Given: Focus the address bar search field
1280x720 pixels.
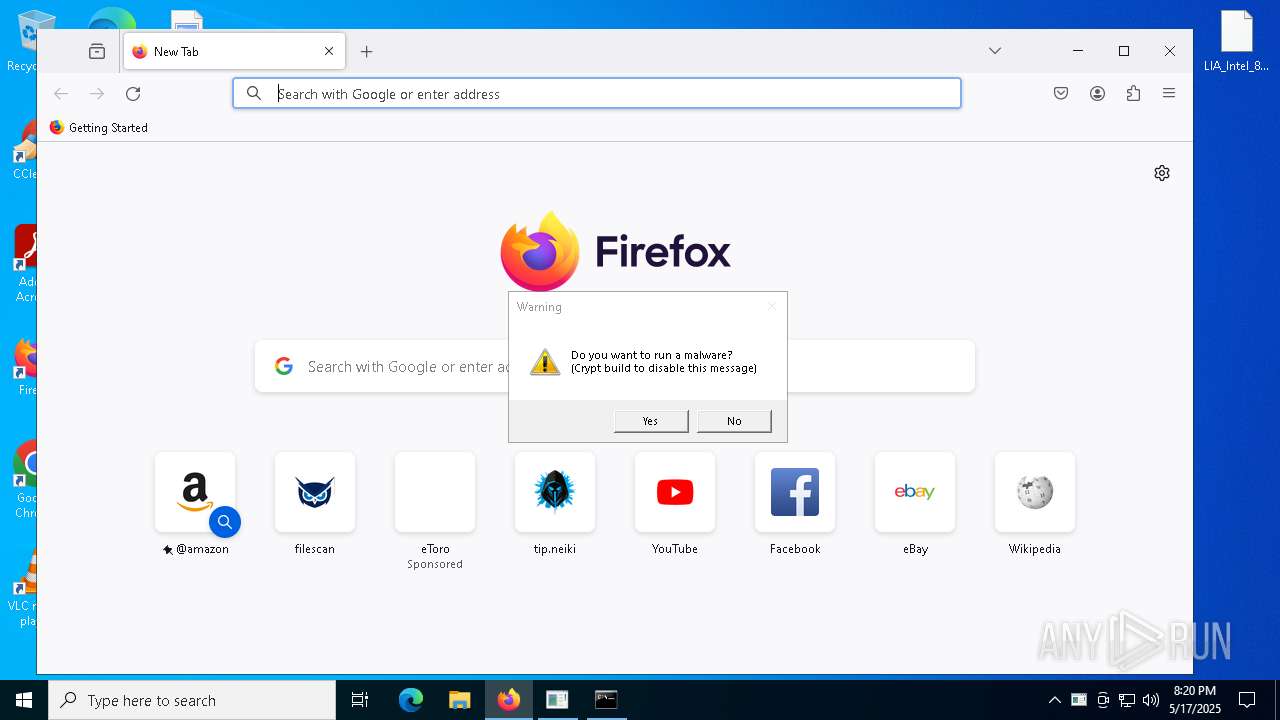Looking at the screenshot, I should 597,94.
